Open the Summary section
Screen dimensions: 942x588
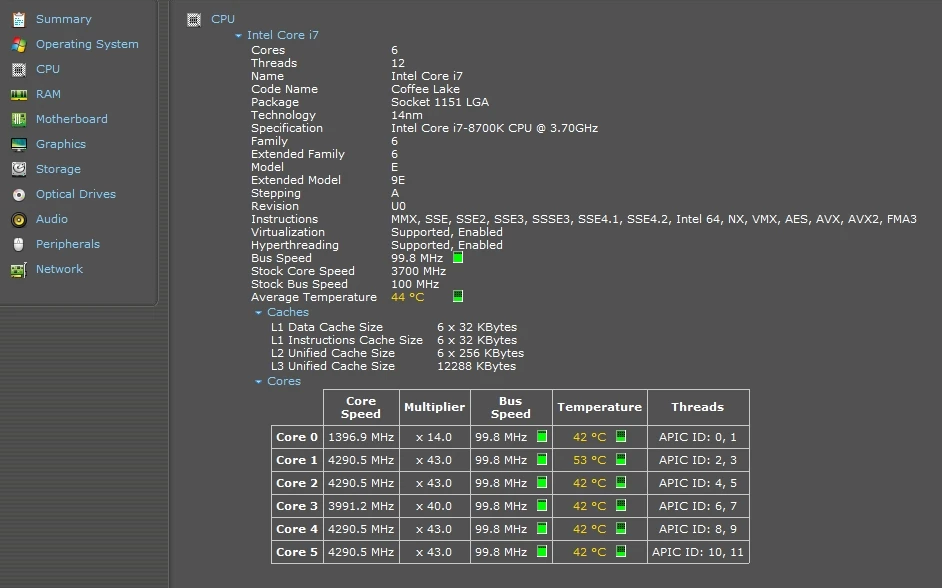pyautogui.click(x=64, y=19)
